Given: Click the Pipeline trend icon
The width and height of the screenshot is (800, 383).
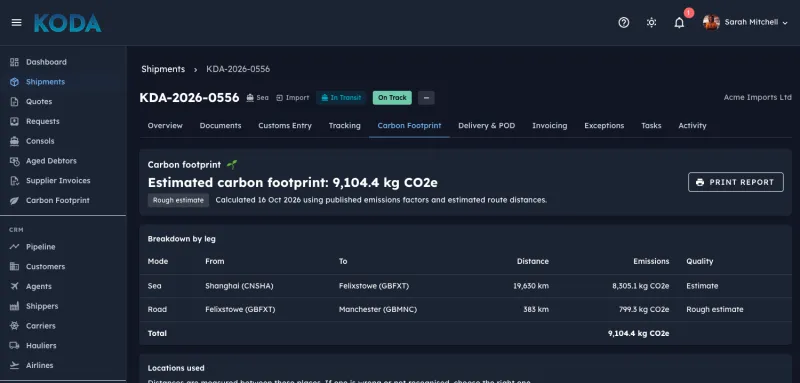Looking at the screenshot, I should pos(14,247).
